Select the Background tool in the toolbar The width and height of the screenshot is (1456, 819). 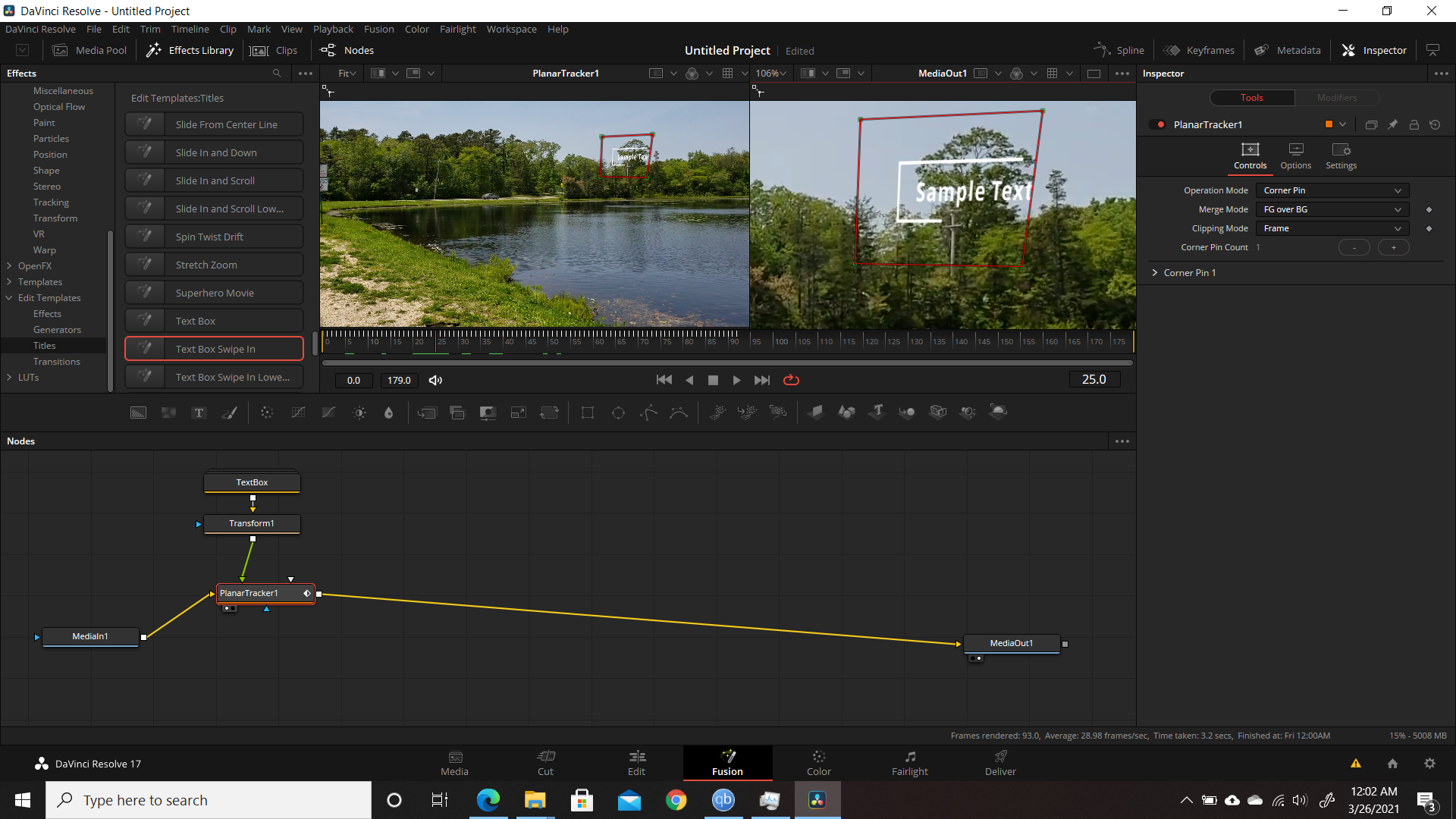pos(138,413)
